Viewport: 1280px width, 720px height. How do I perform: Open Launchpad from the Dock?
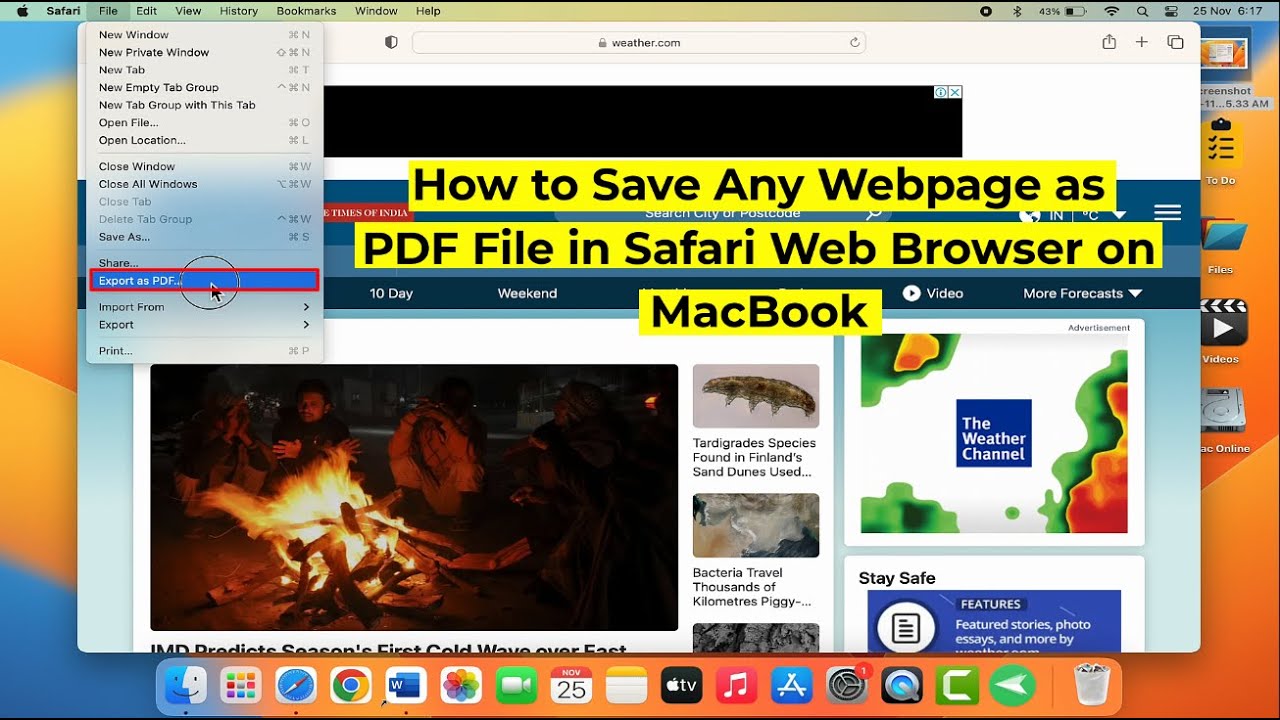[x=241, y=686]
